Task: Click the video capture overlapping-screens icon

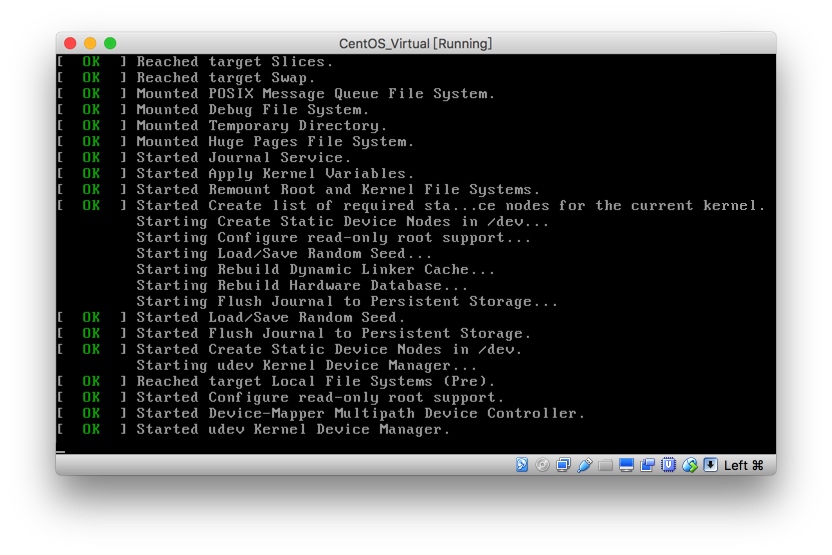Action: coord(647,465)
